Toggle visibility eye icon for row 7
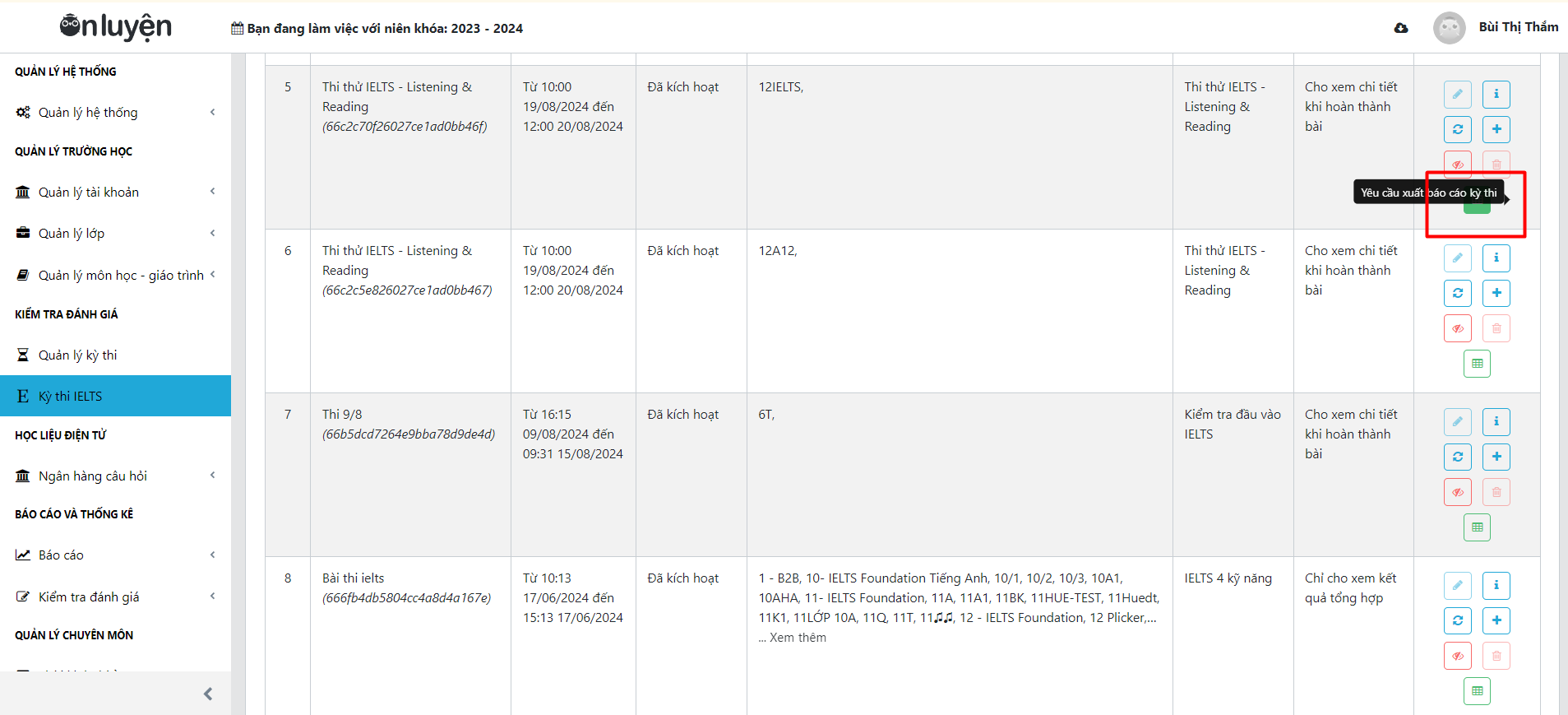Viewport: 1568px width, 715px height. coord(1458,492)
